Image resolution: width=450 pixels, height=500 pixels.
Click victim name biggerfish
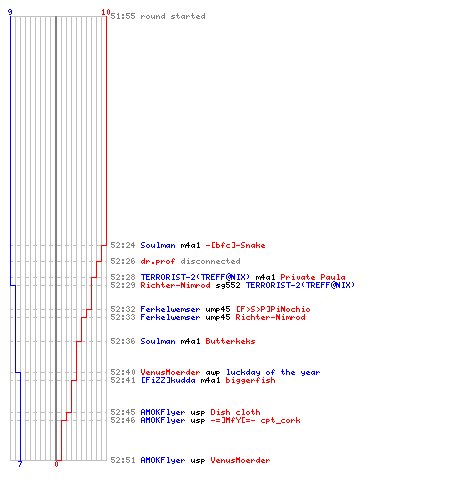tap(250, 380)
